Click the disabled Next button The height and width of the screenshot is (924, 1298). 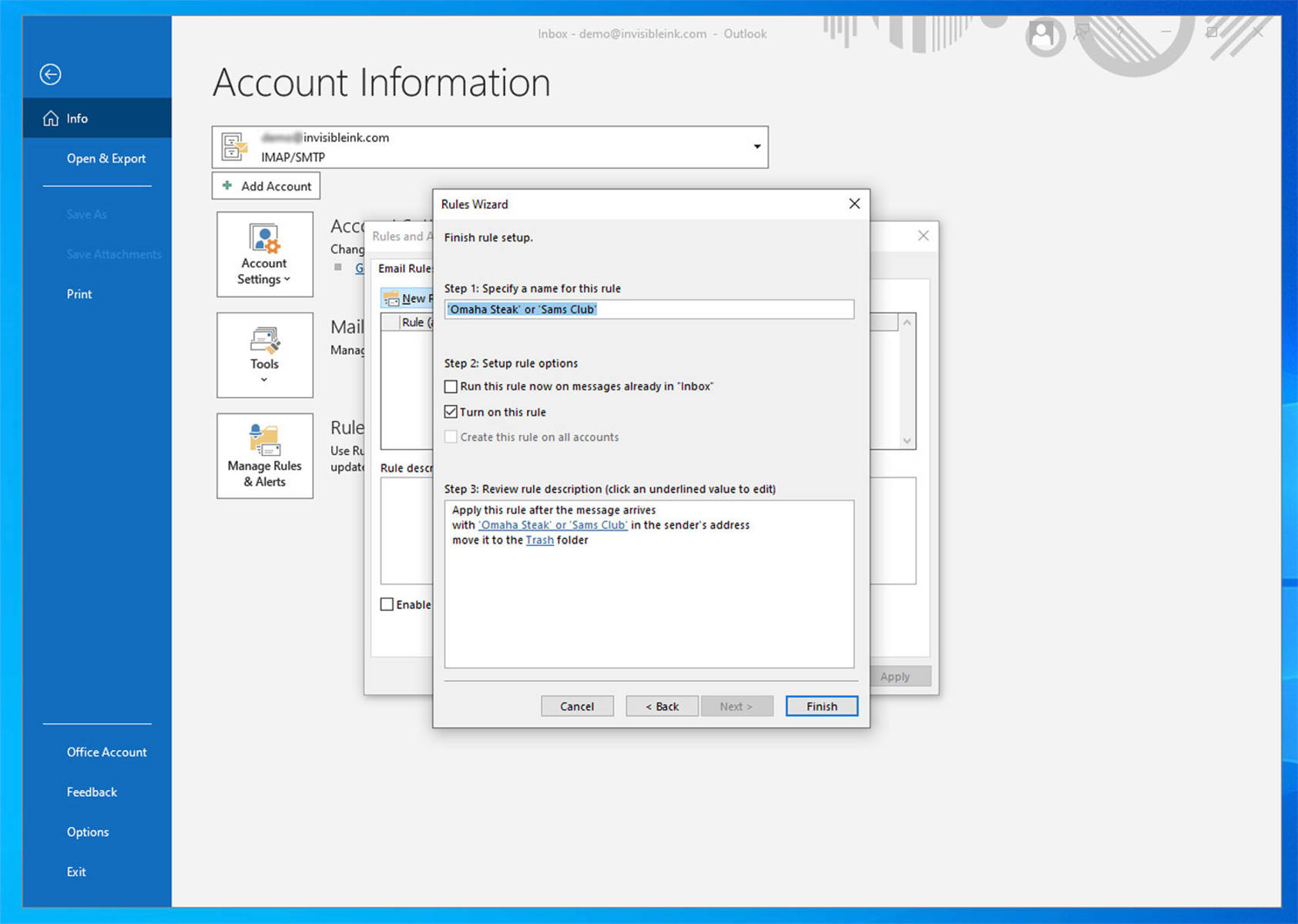click(736, 706)
